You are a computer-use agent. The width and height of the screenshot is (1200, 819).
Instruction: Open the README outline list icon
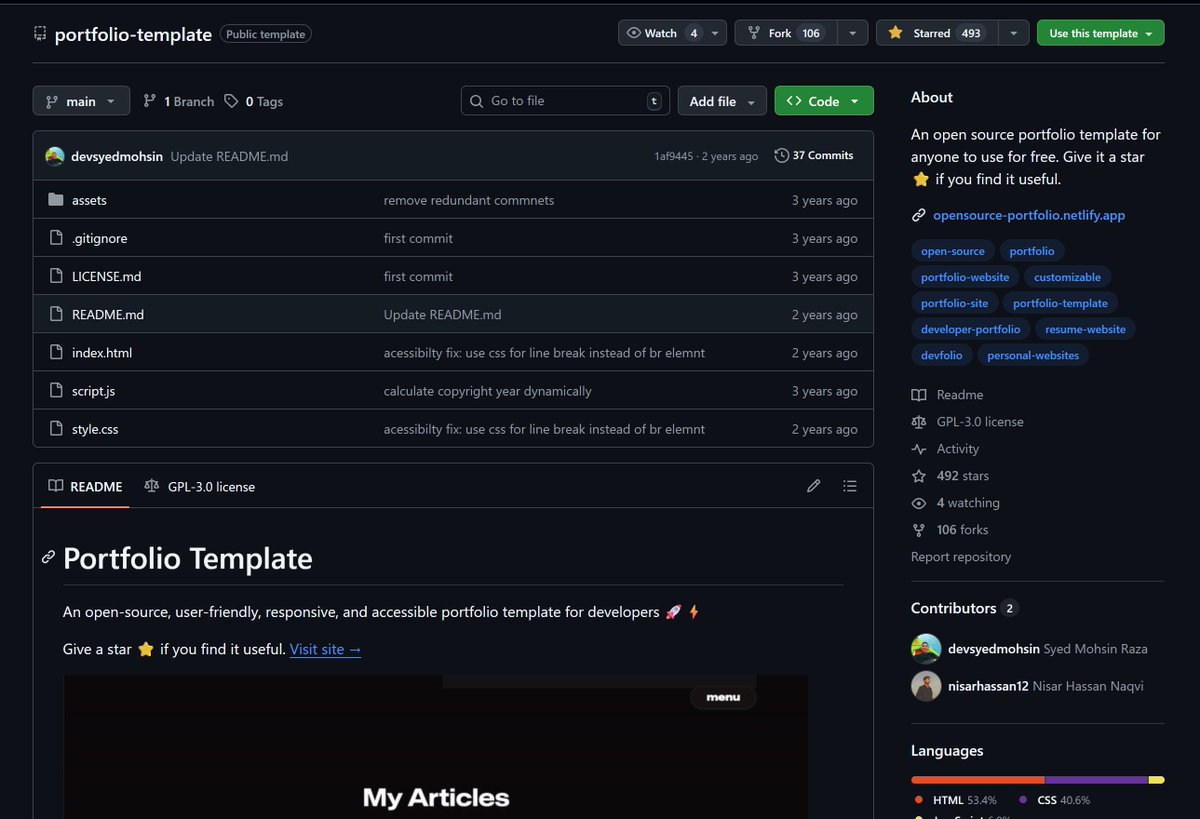click(850, 486)
